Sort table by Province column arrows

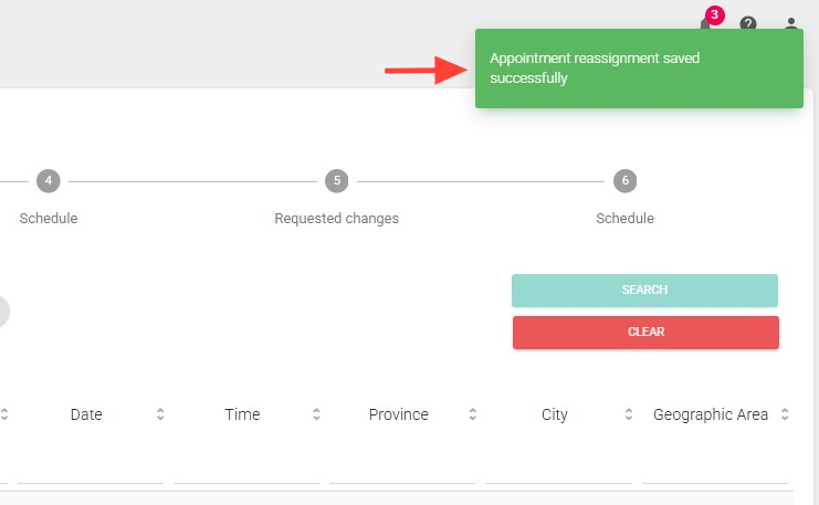(x=472, y=414)
